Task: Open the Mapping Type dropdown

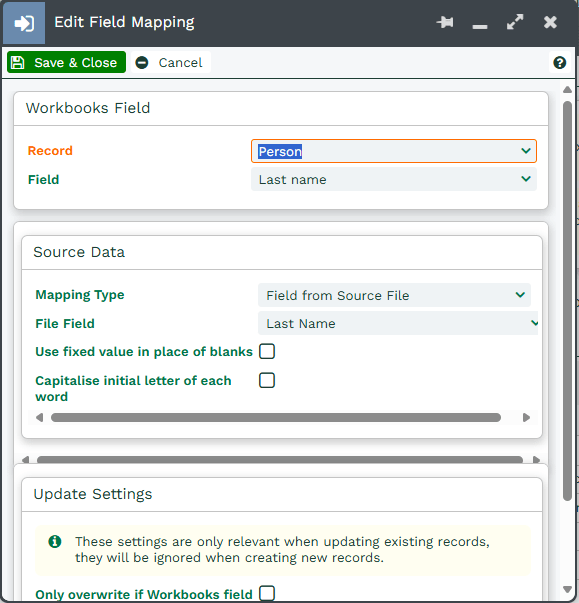Action: coord(394,295)
